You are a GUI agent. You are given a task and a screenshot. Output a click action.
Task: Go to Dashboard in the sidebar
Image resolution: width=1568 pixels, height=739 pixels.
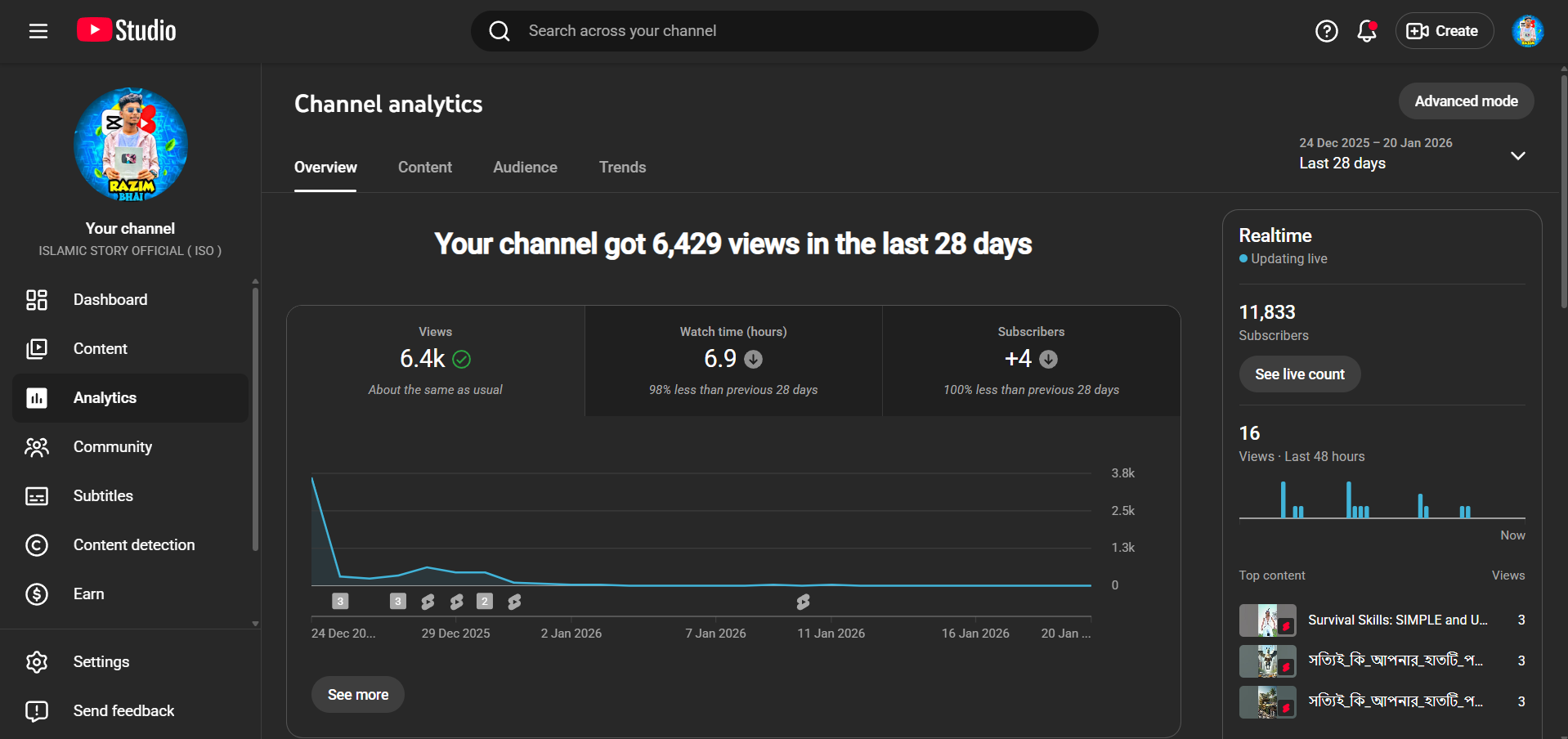pos(110,300)
